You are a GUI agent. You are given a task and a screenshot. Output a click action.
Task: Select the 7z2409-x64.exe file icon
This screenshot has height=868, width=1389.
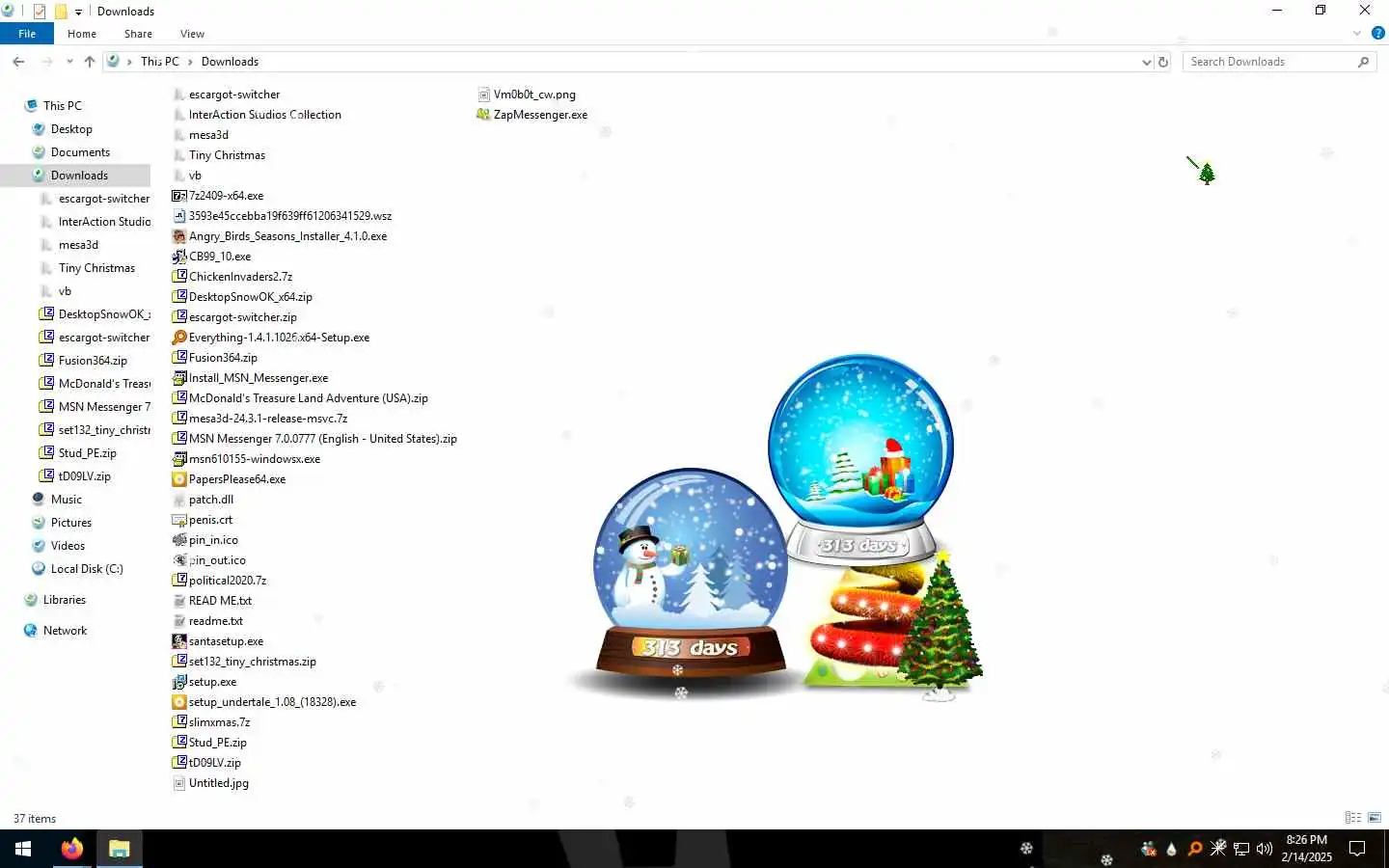click(178, 196)
